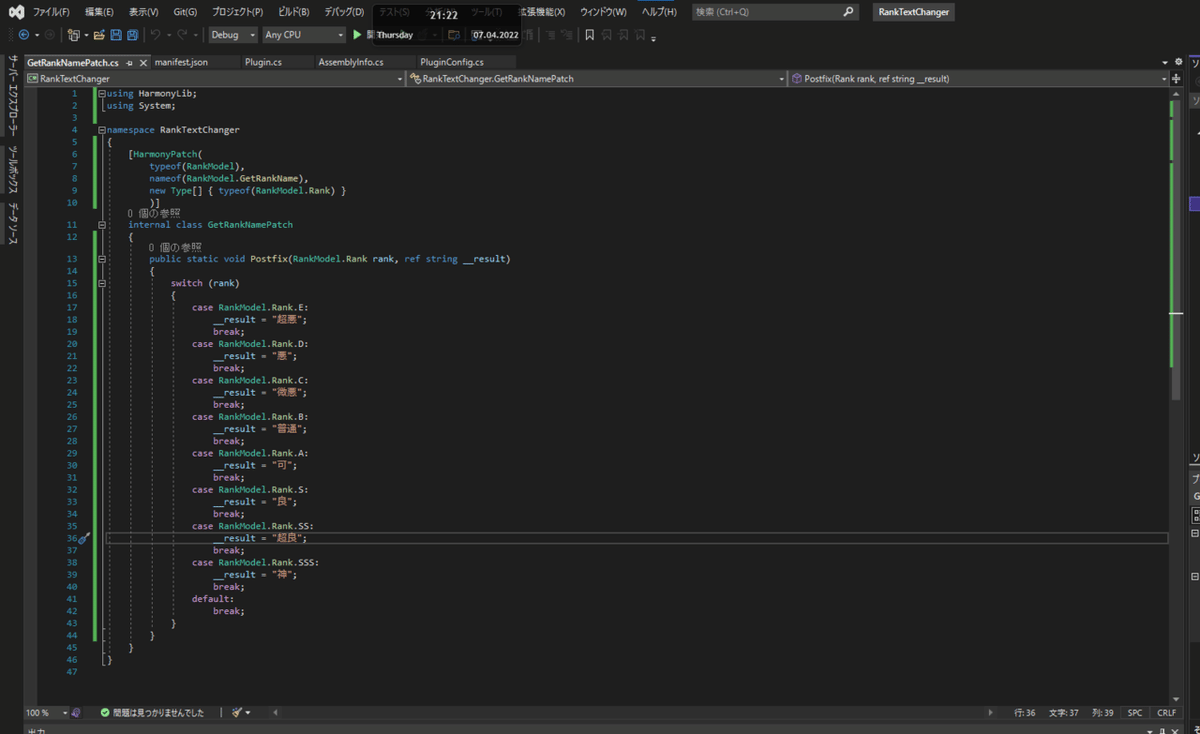This screenshot has height=734, width=1200.
Task: Click the Undo arrow icon
Action: (x=155, y=35)
